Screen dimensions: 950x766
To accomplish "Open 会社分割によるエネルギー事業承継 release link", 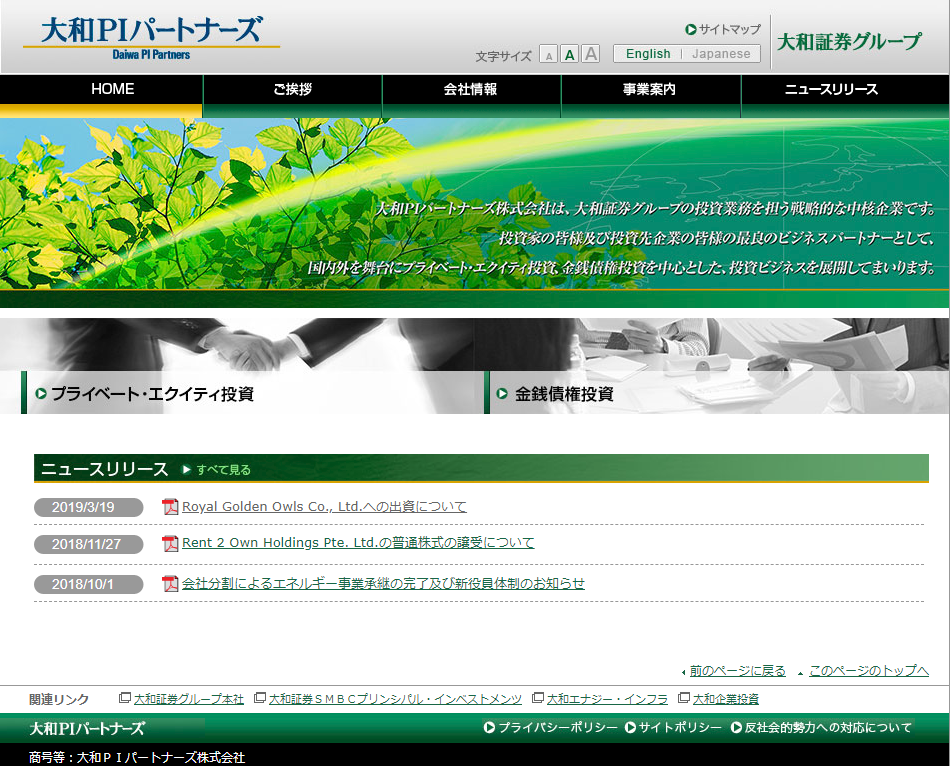I will (x=383, y=584).
